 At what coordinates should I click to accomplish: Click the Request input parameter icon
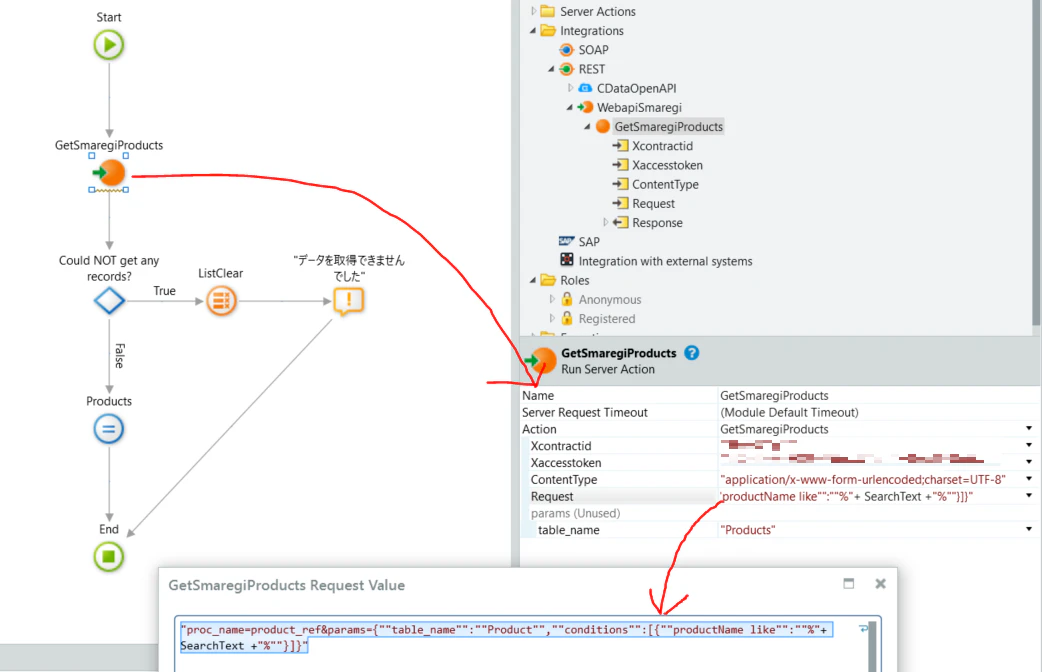click(621, 203)
